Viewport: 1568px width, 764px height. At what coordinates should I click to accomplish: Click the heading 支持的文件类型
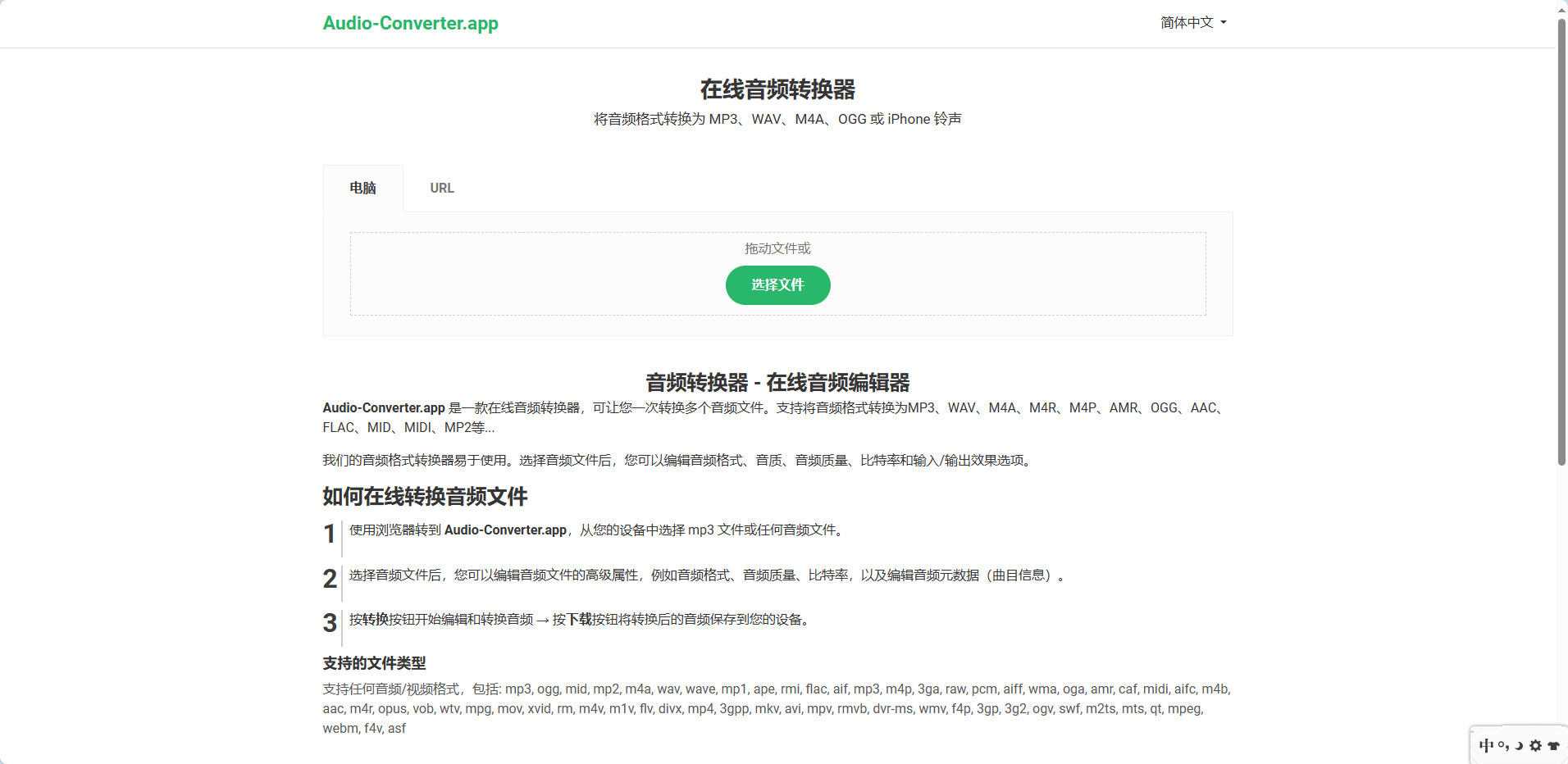pyautogui.click(x=374, y=663)
